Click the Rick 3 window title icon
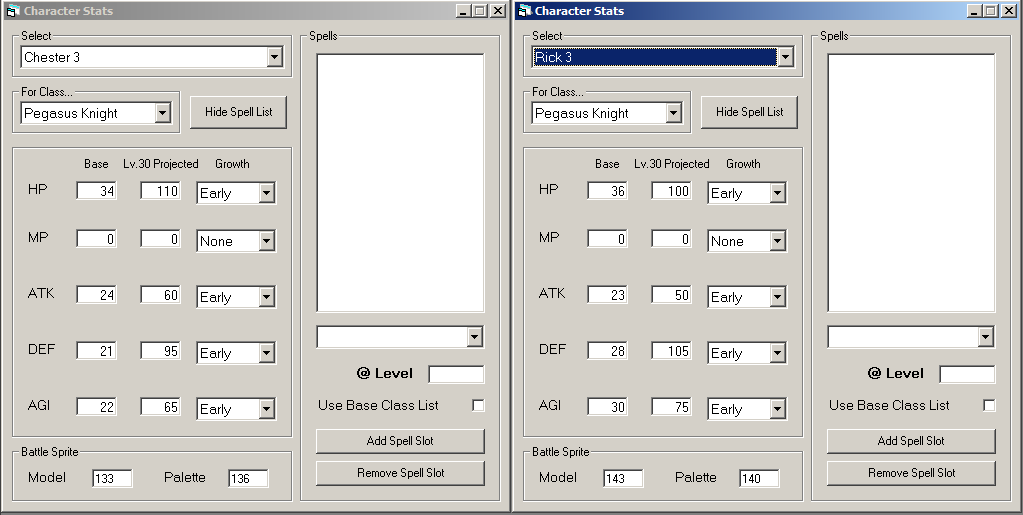 tap(524, 10)
